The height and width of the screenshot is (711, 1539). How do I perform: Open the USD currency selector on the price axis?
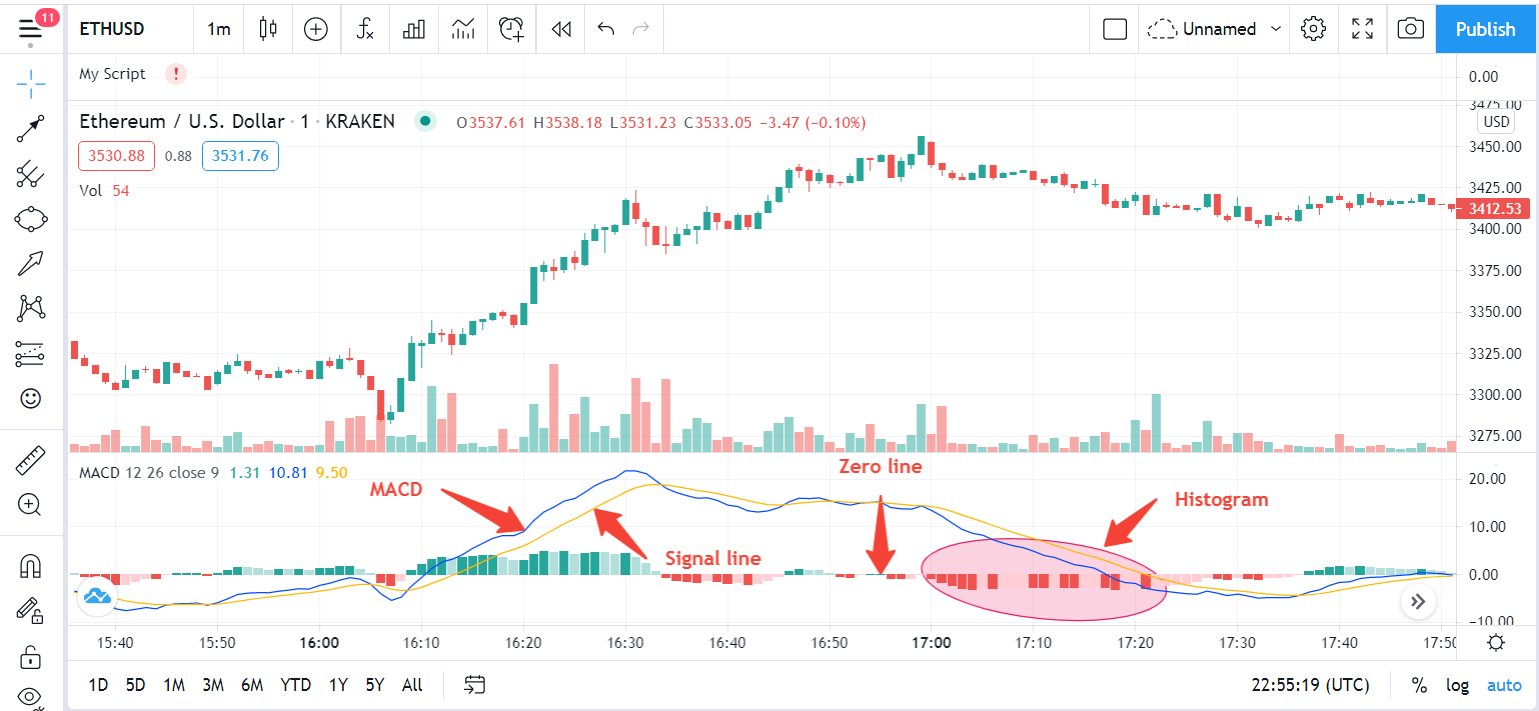tap(1496, 122)
